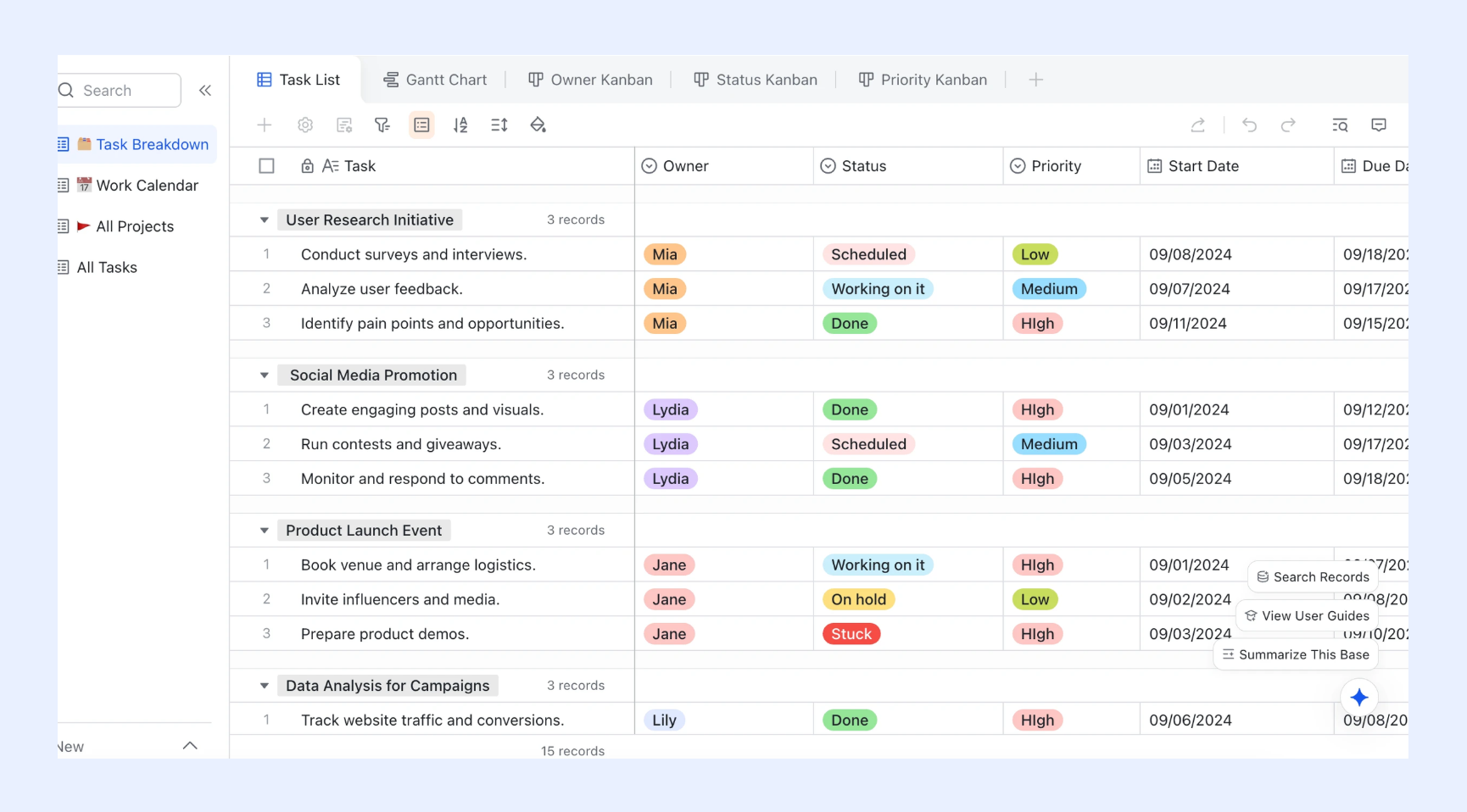This screenshot has height=812, width=1467.
Task: Click the Medium priority tag for Analyze feedback
Action: tap(1049, 289)
